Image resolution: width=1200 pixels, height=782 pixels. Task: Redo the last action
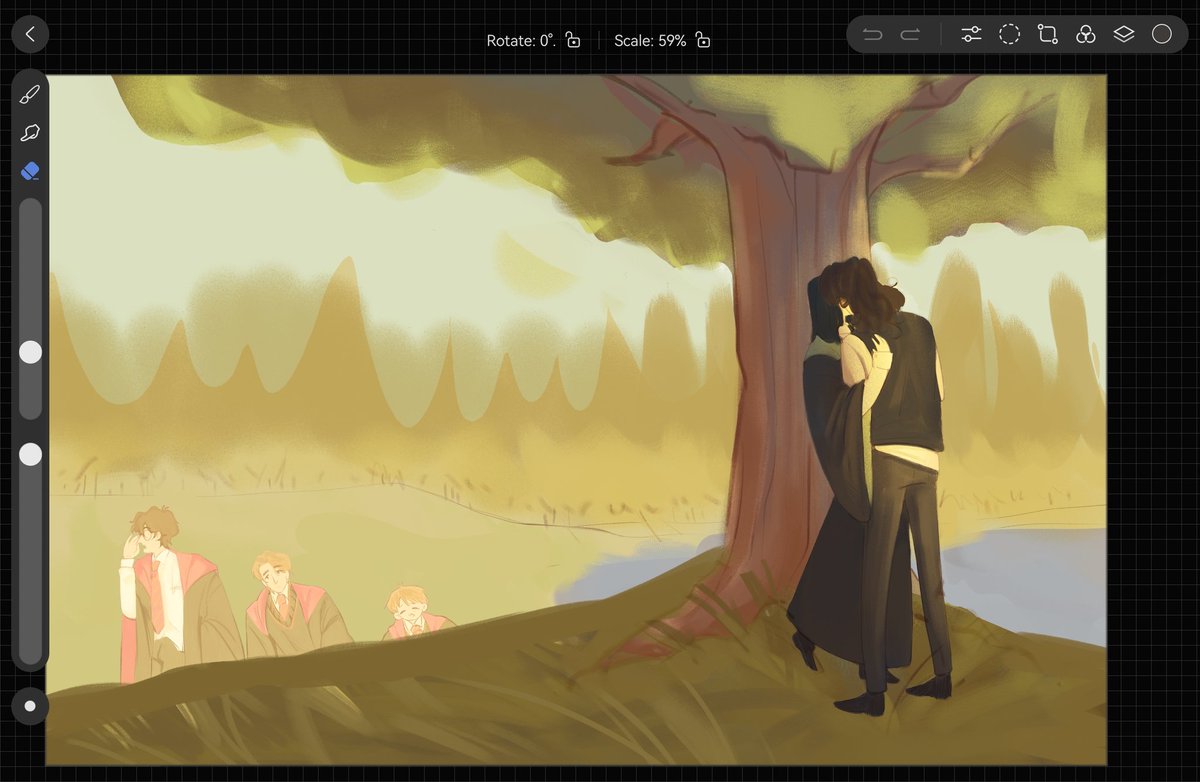pyautogui.click(x=910, y=35)
